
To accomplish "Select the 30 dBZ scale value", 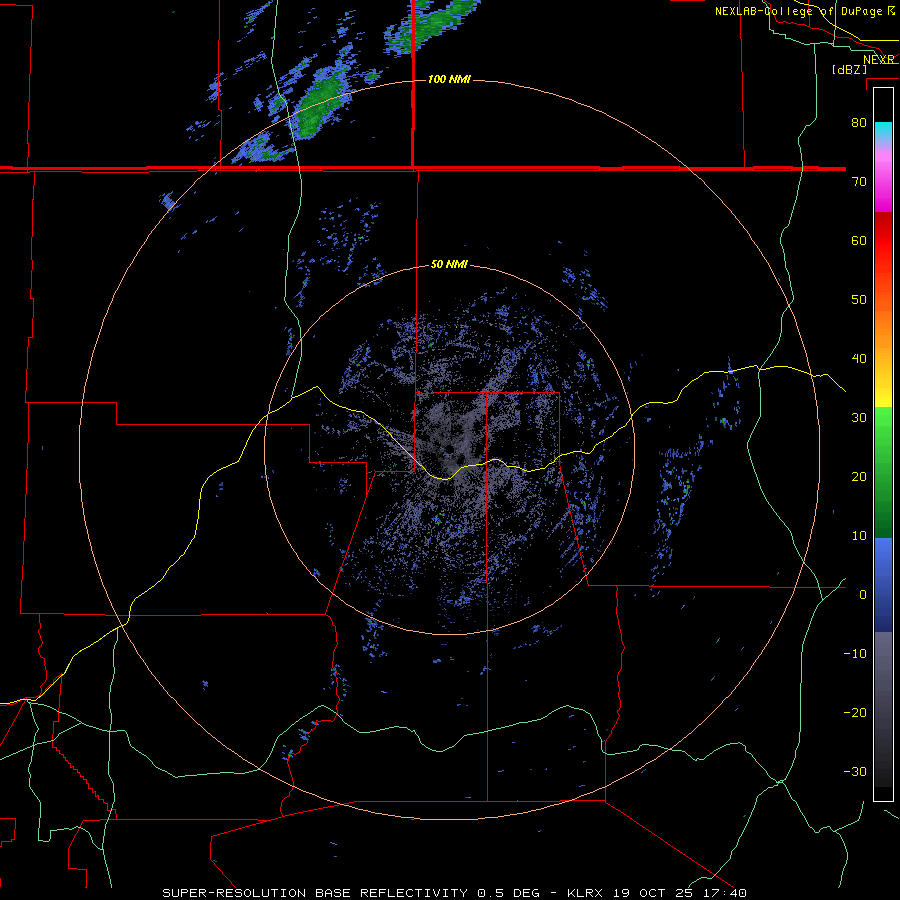I will tap(859, 418).
